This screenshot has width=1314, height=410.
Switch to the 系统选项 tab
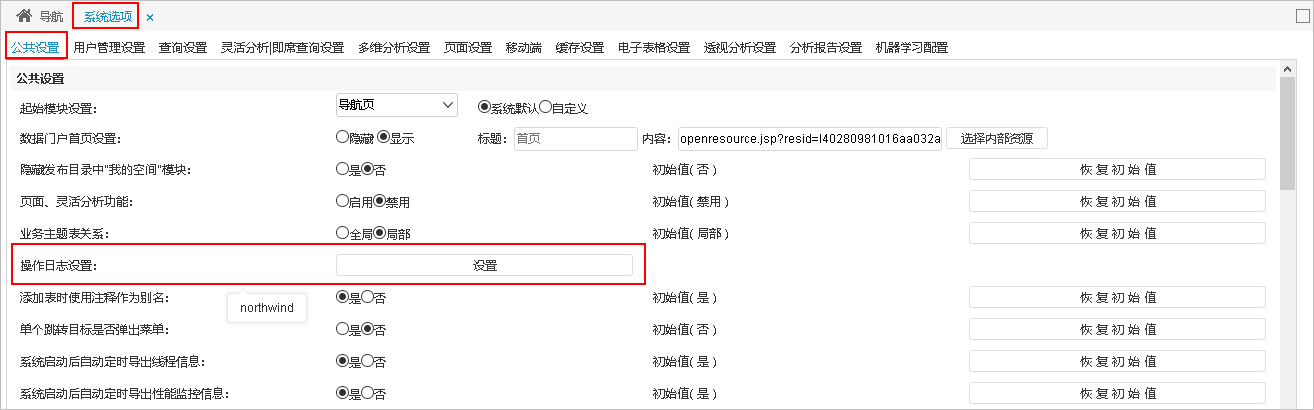click(107, 17)
